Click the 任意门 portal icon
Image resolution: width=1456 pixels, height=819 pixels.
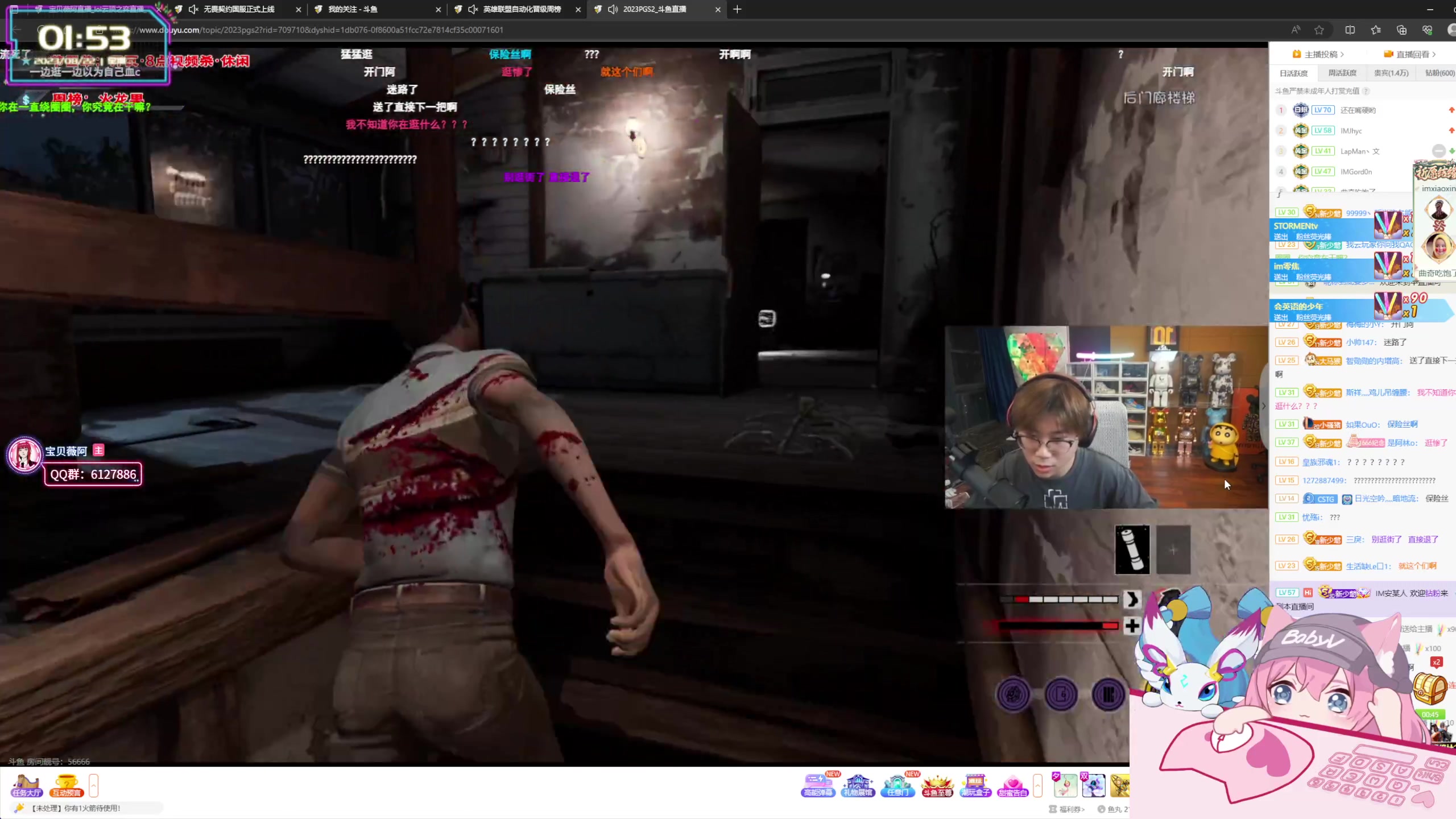(x=897, y=785)
